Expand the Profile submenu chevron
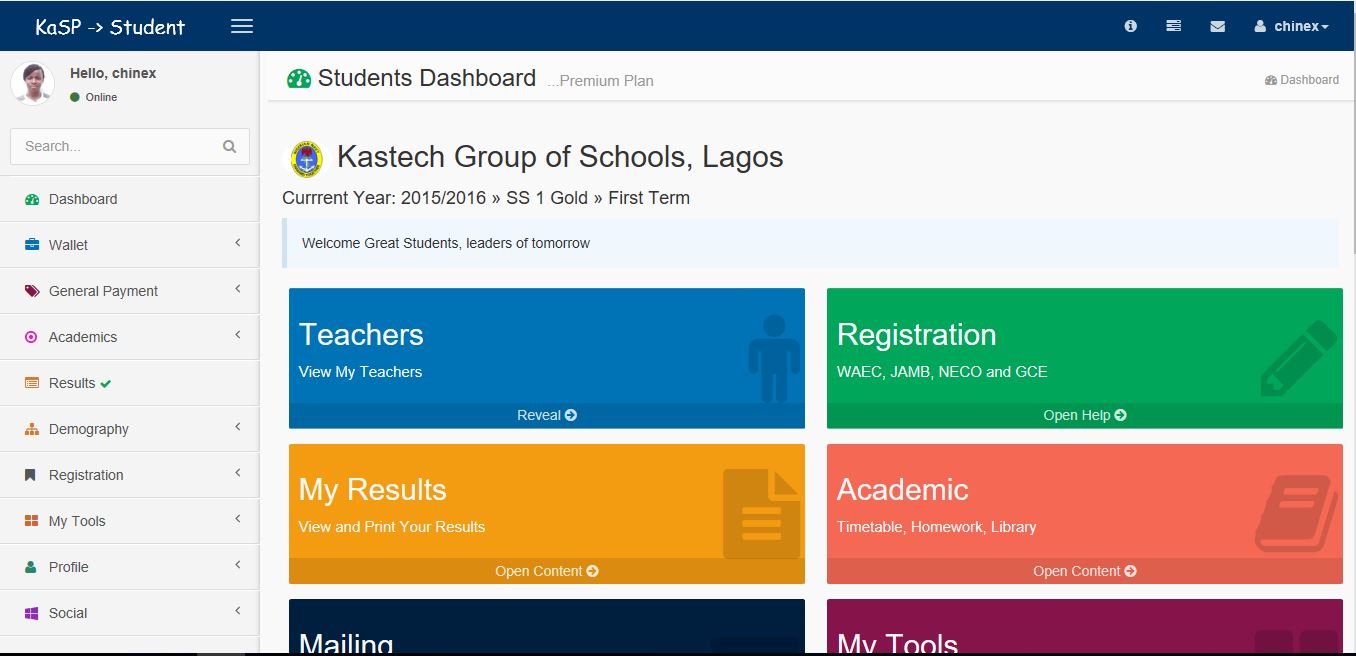This screenshot has height=656, width=1356. (x=238, y=566)
